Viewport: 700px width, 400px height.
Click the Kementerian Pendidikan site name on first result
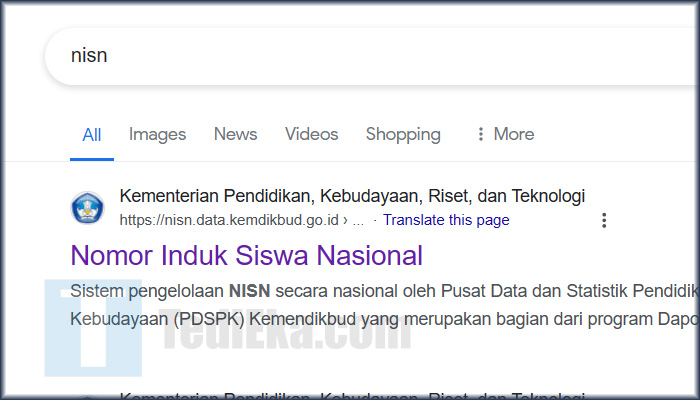[352, 196]
